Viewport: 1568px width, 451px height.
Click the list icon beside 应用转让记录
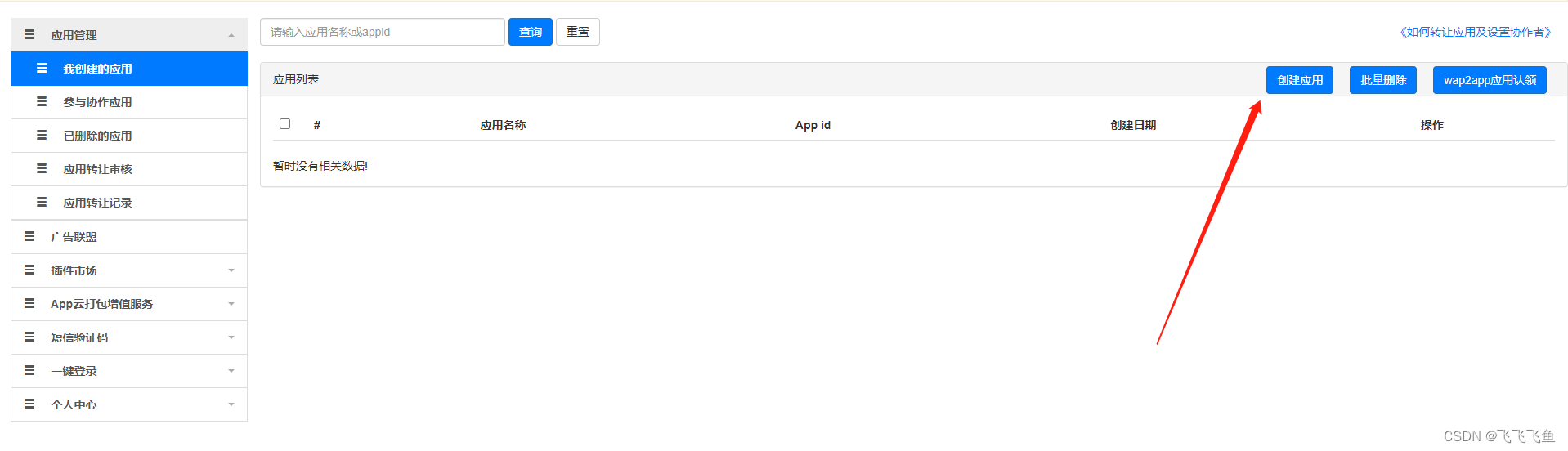tap(42, 203)
